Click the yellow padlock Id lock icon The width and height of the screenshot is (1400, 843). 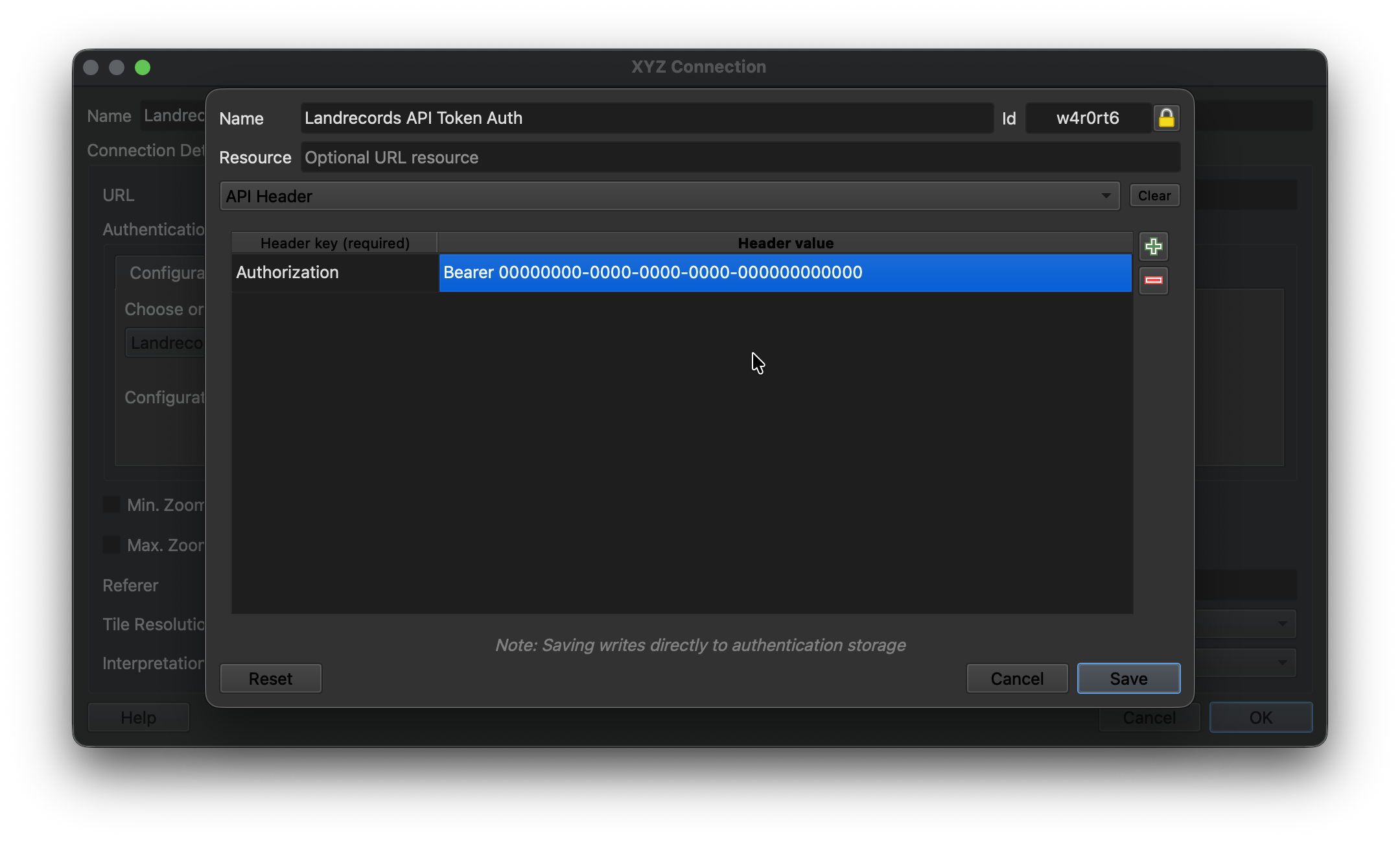1166,118
